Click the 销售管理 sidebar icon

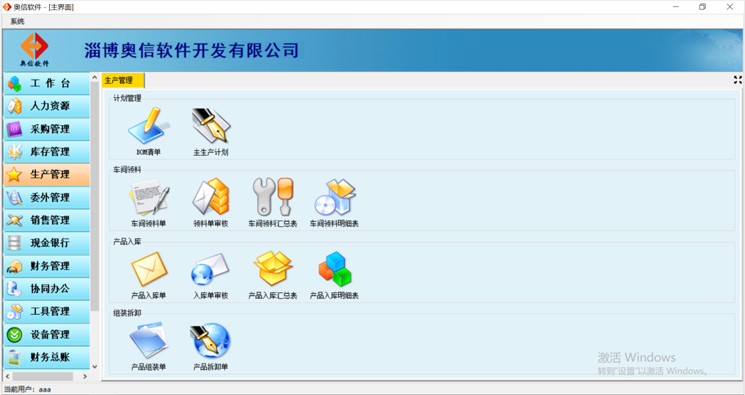[14, 221]
